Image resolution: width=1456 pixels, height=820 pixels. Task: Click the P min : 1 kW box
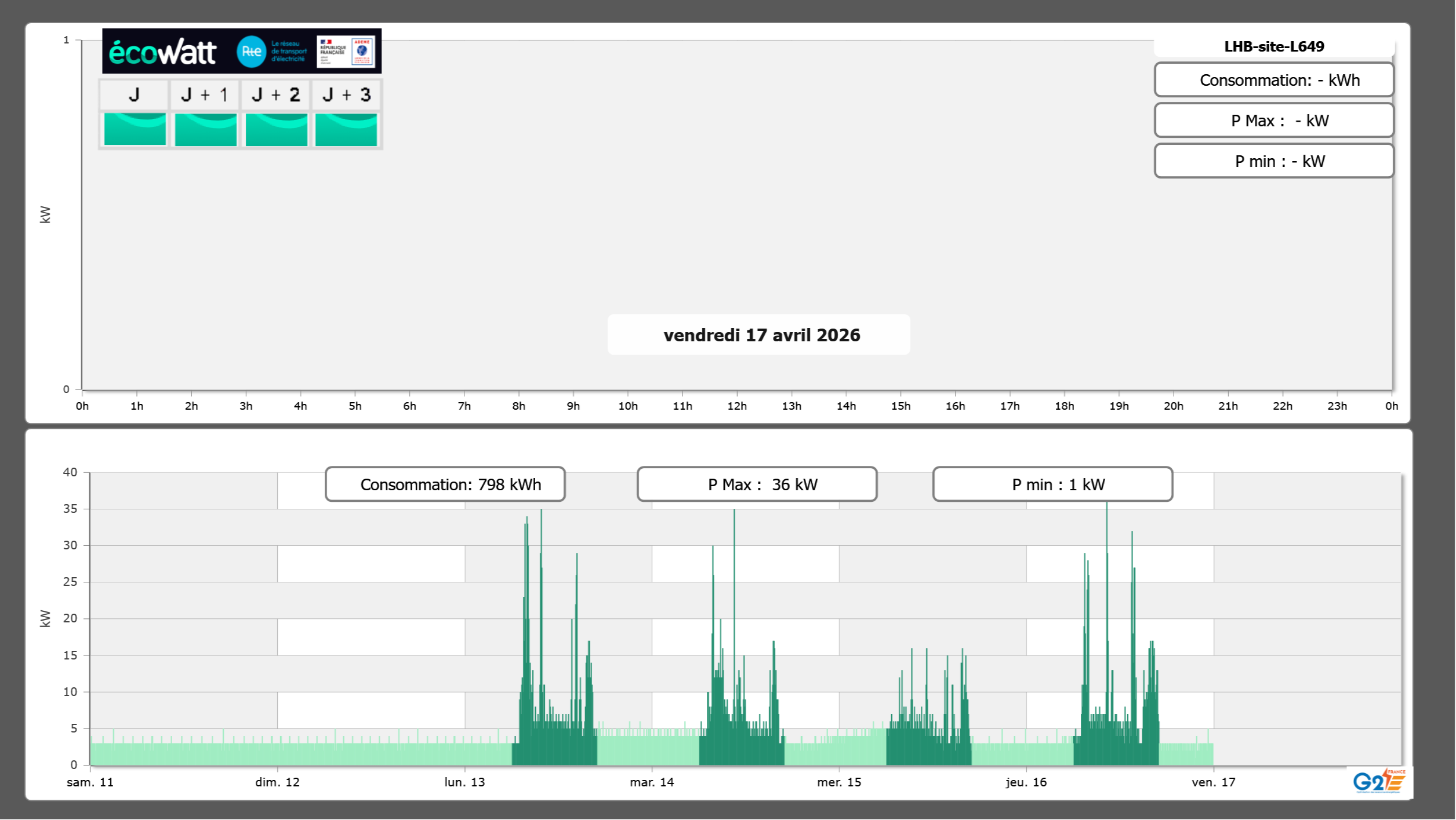coord(1052,484)
